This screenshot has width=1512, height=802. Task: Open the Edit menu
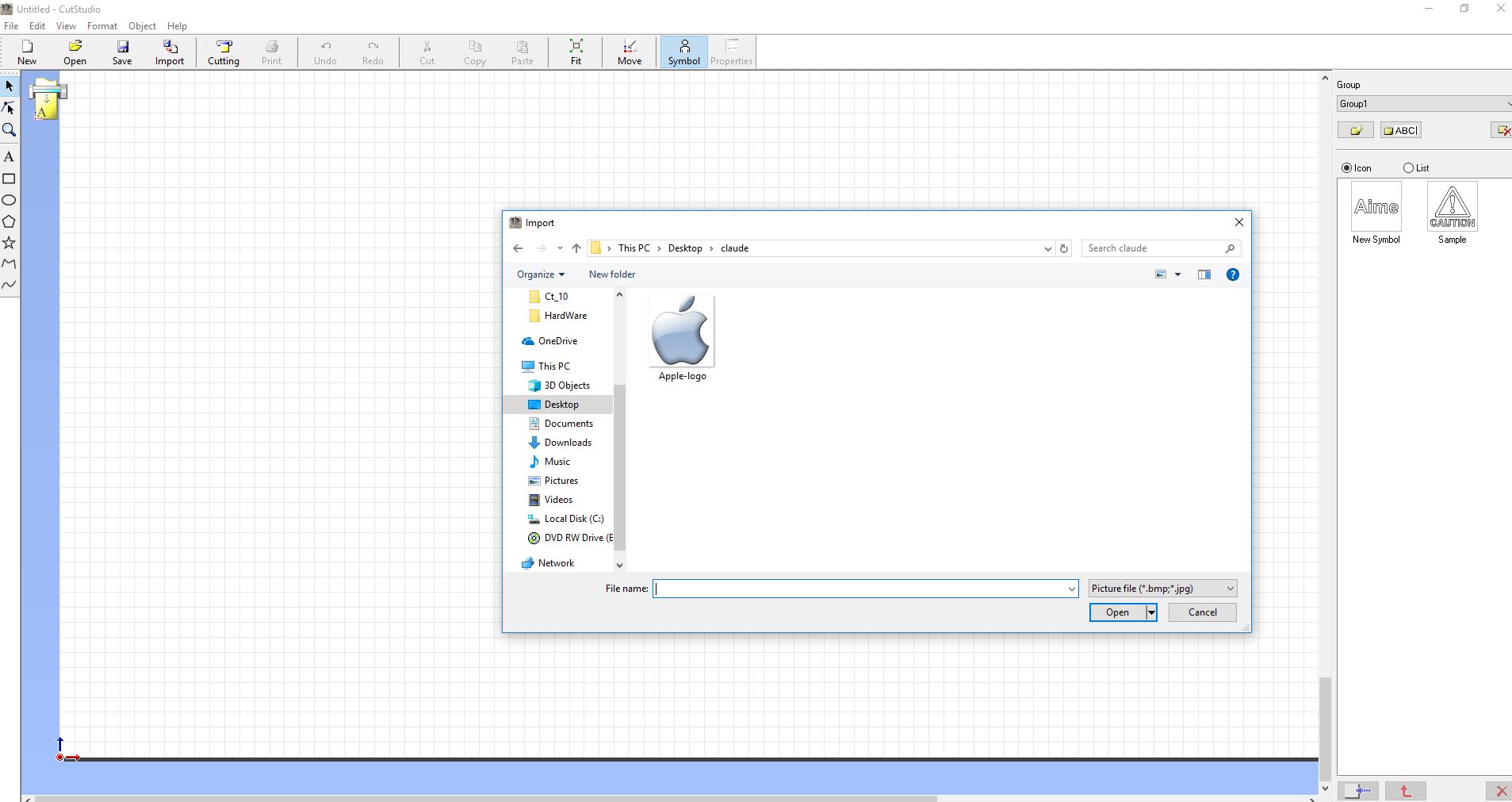click(x=37, y=26)
